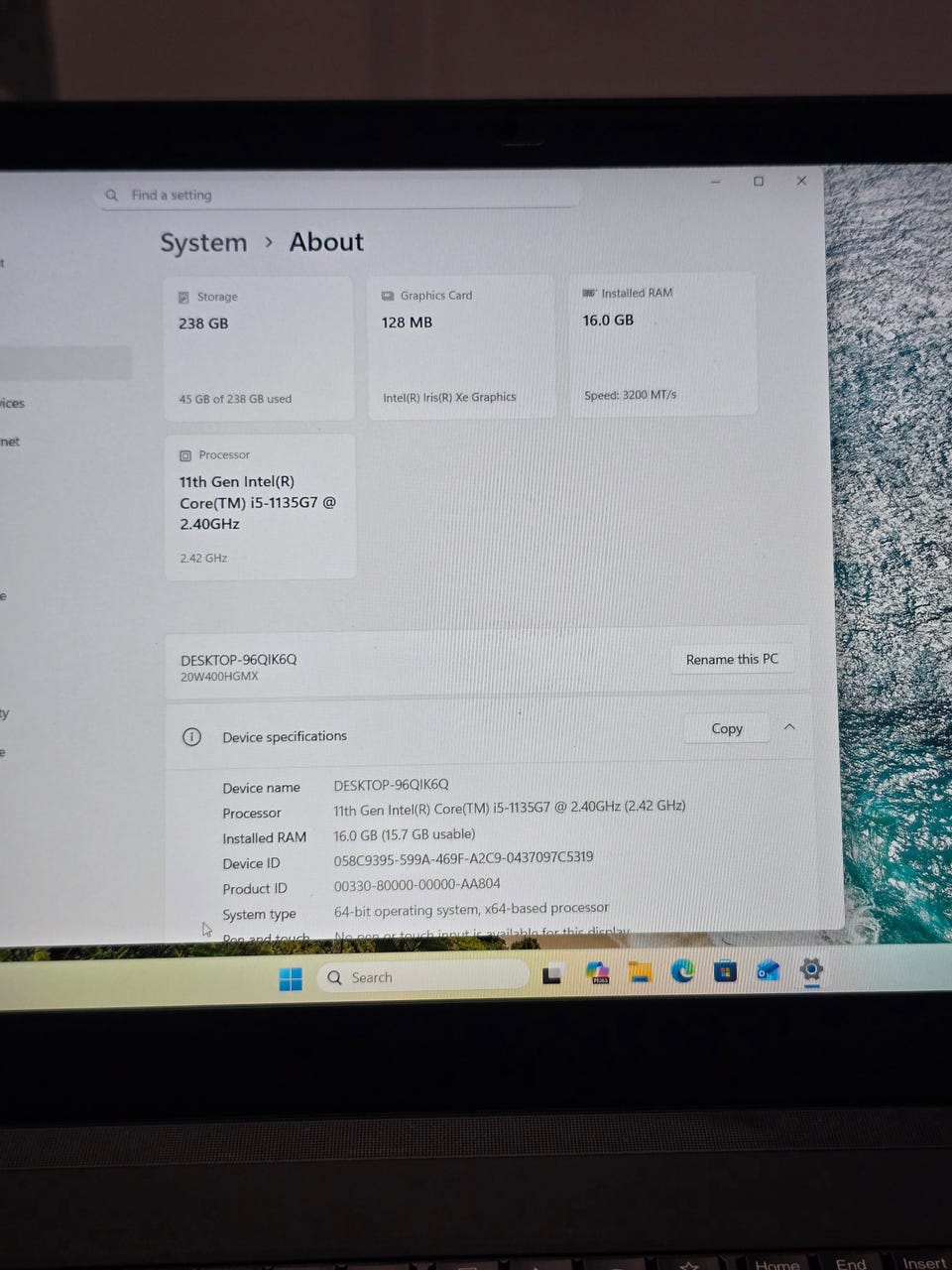
Task: Select the Device name value in specifications
Action: pyautogui.click(x=391, y=785)
